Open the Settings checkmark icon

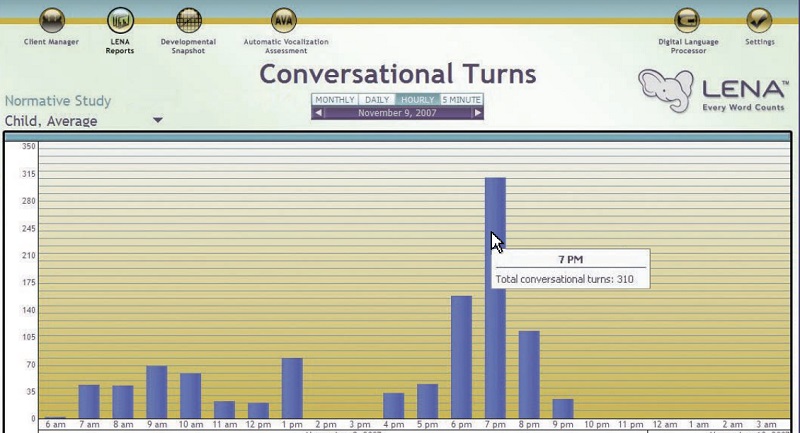pos(759,20)
